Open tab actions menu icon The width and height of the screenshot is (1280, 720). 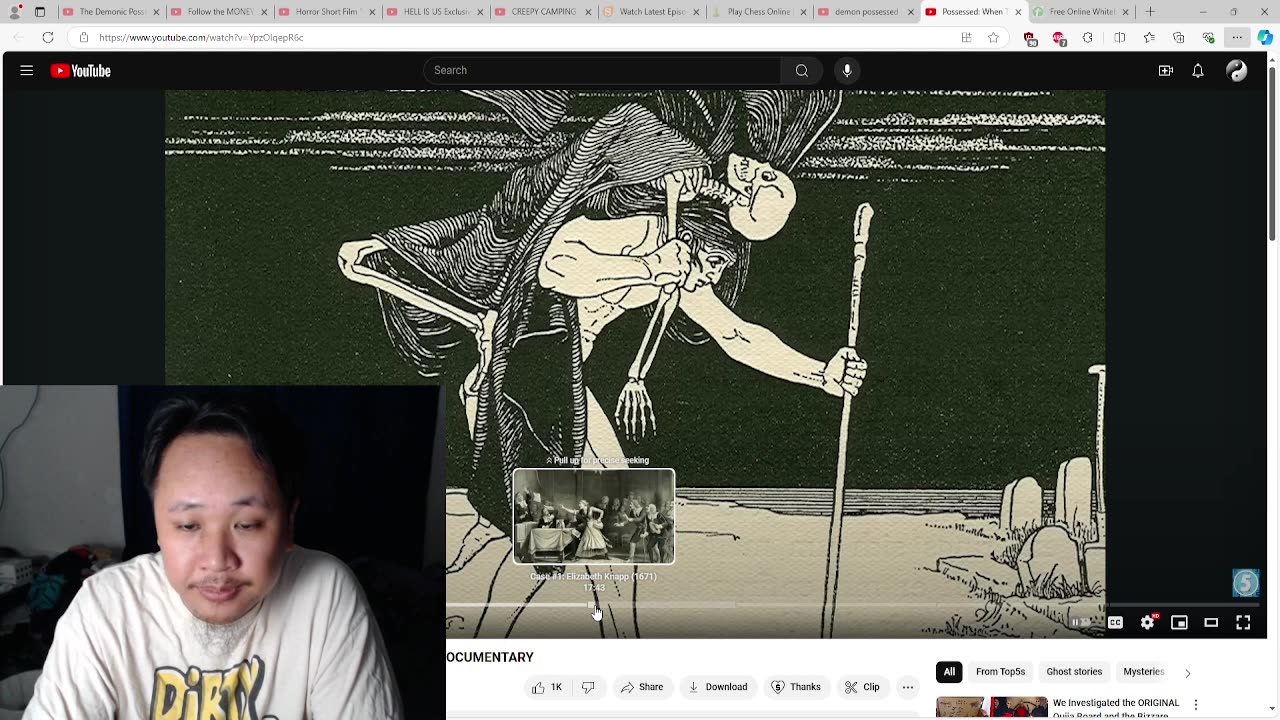39,12
